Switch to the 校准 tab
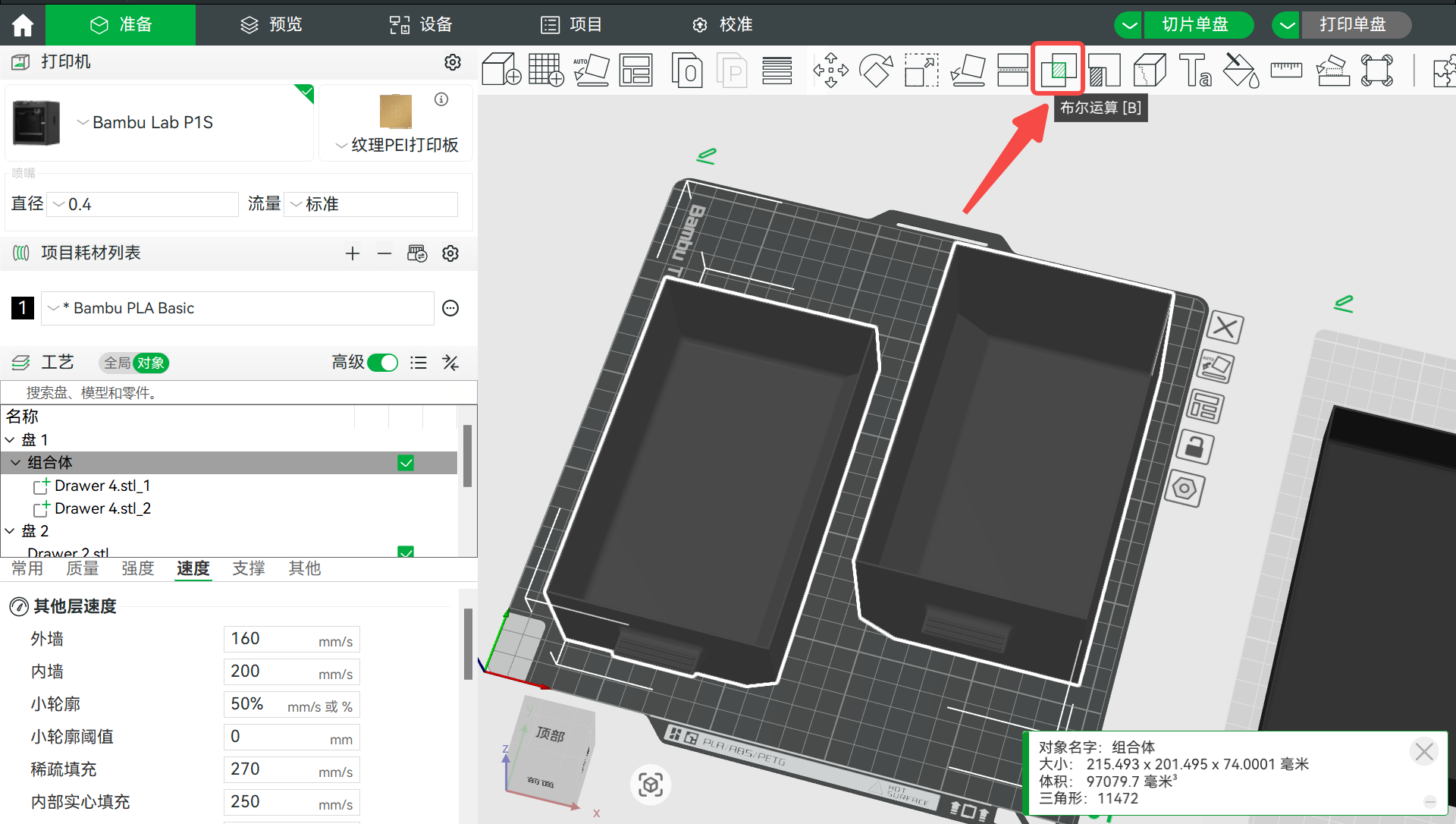 (722, 25)
